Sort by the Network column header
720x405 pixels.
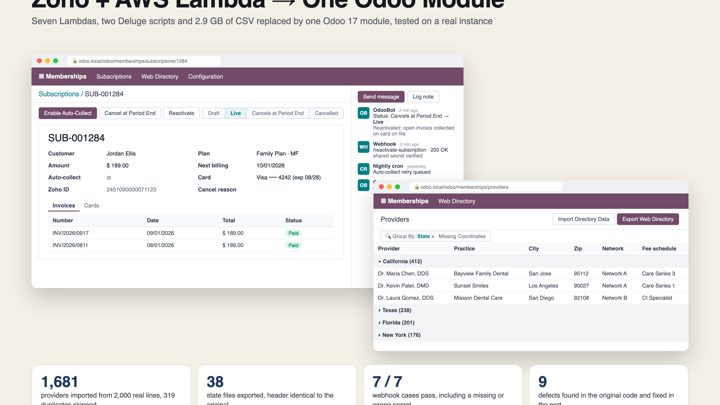click(613, 248)
